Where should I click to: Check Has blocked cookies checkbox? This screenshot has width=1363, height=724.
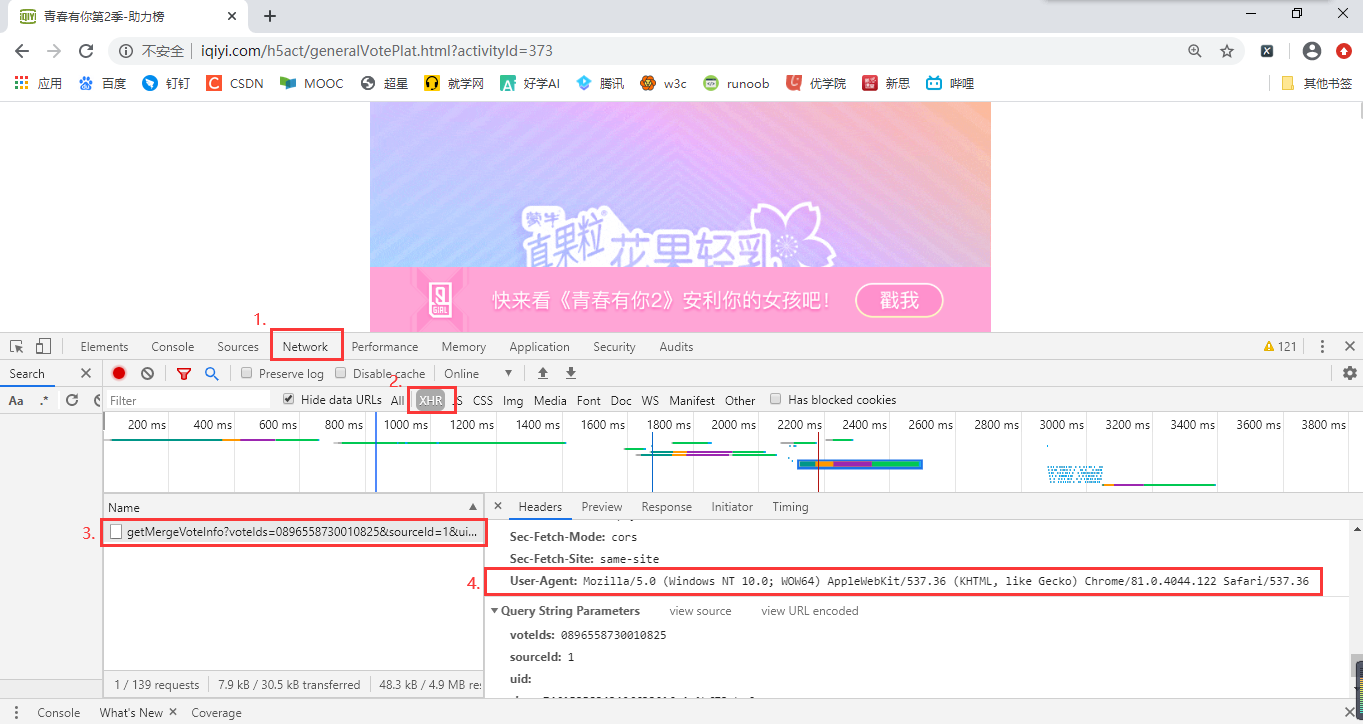click(x=776, y=399)
